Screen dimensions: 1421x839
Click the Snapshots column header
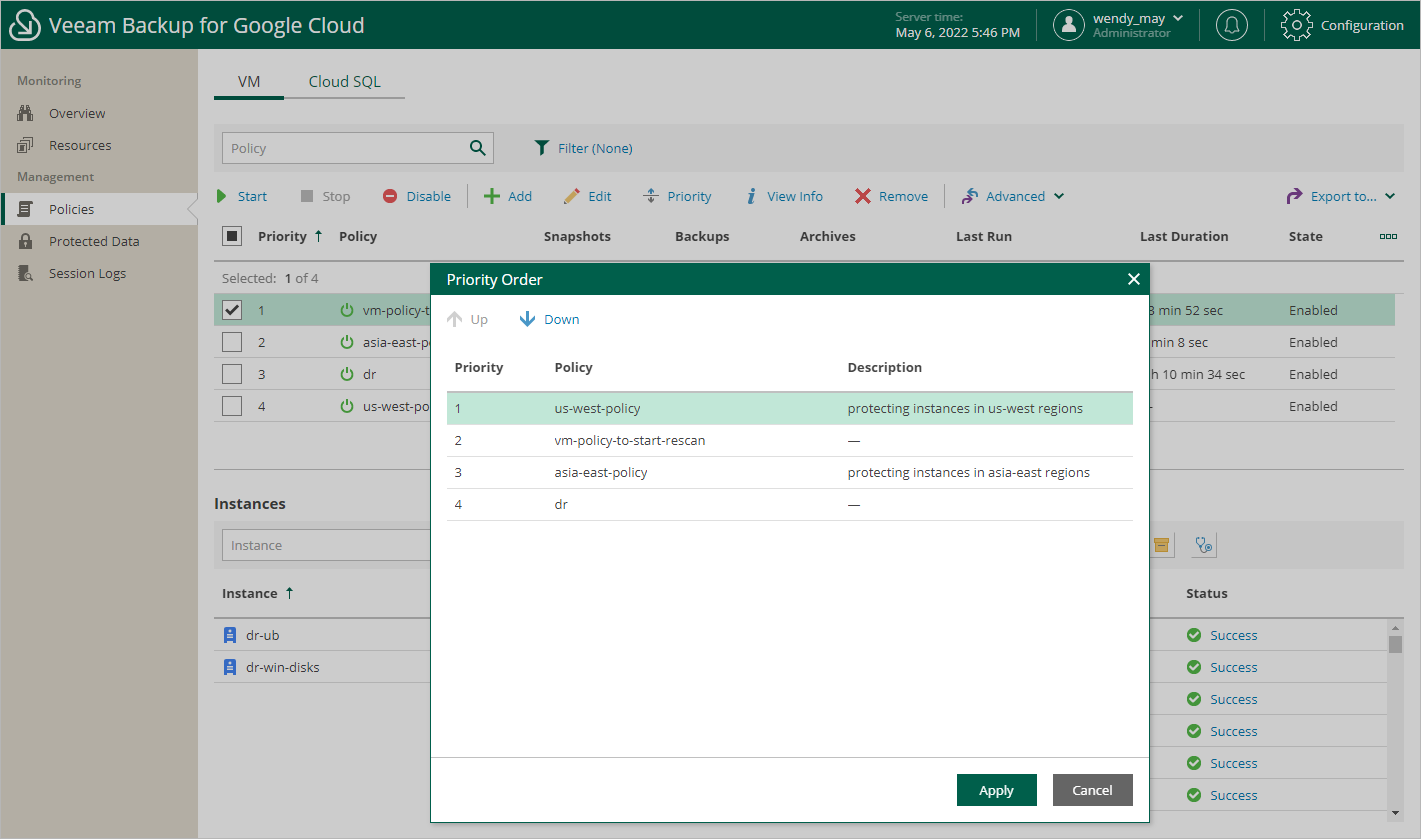coord(577,236)
